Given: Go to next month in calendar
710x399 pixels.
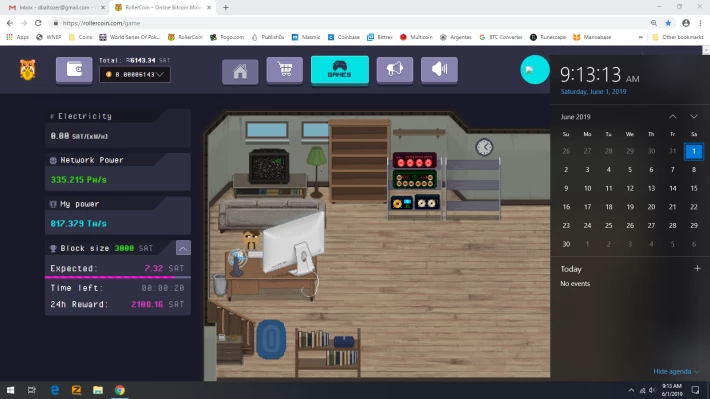Looking at the screenshot, I should [694, 117].
